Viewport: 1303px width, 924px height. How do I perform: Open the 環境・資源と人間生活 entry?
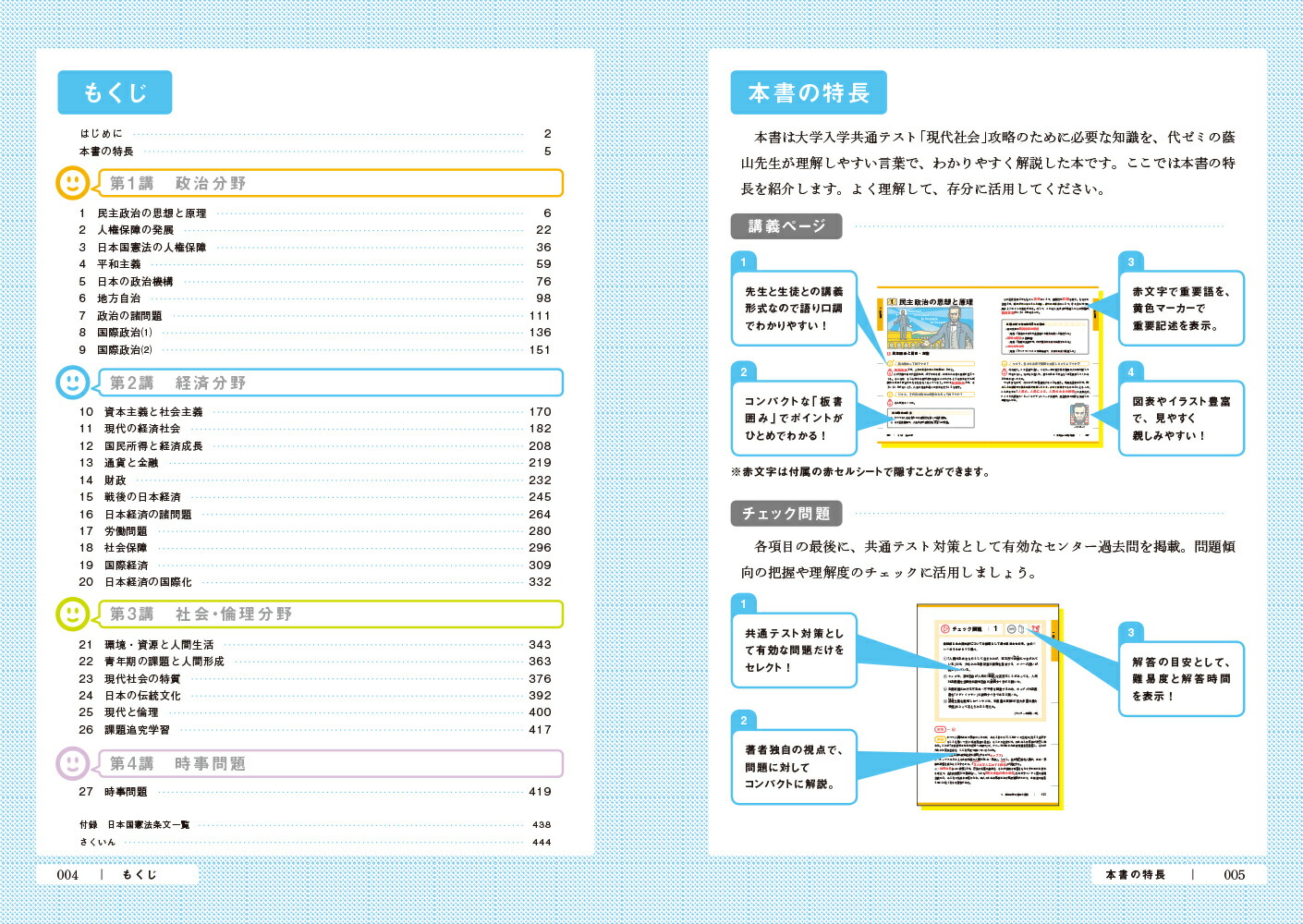coord(315,645)
